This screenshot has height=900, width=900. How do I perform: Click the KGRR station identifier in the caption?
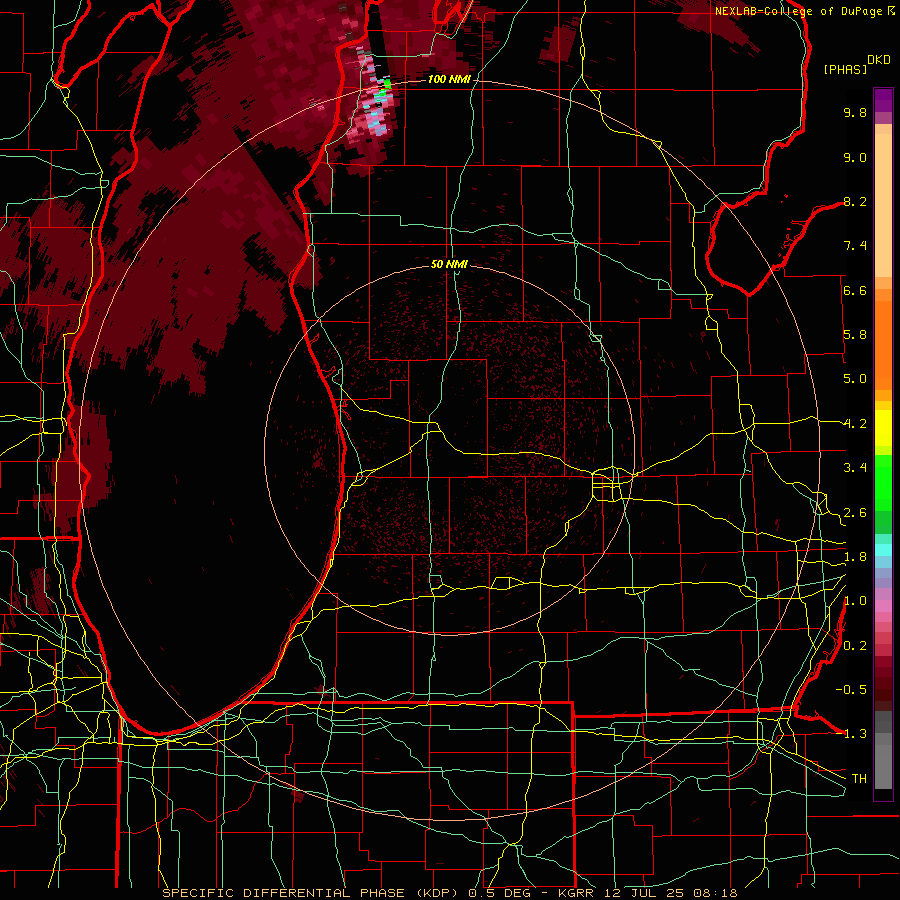577,893
